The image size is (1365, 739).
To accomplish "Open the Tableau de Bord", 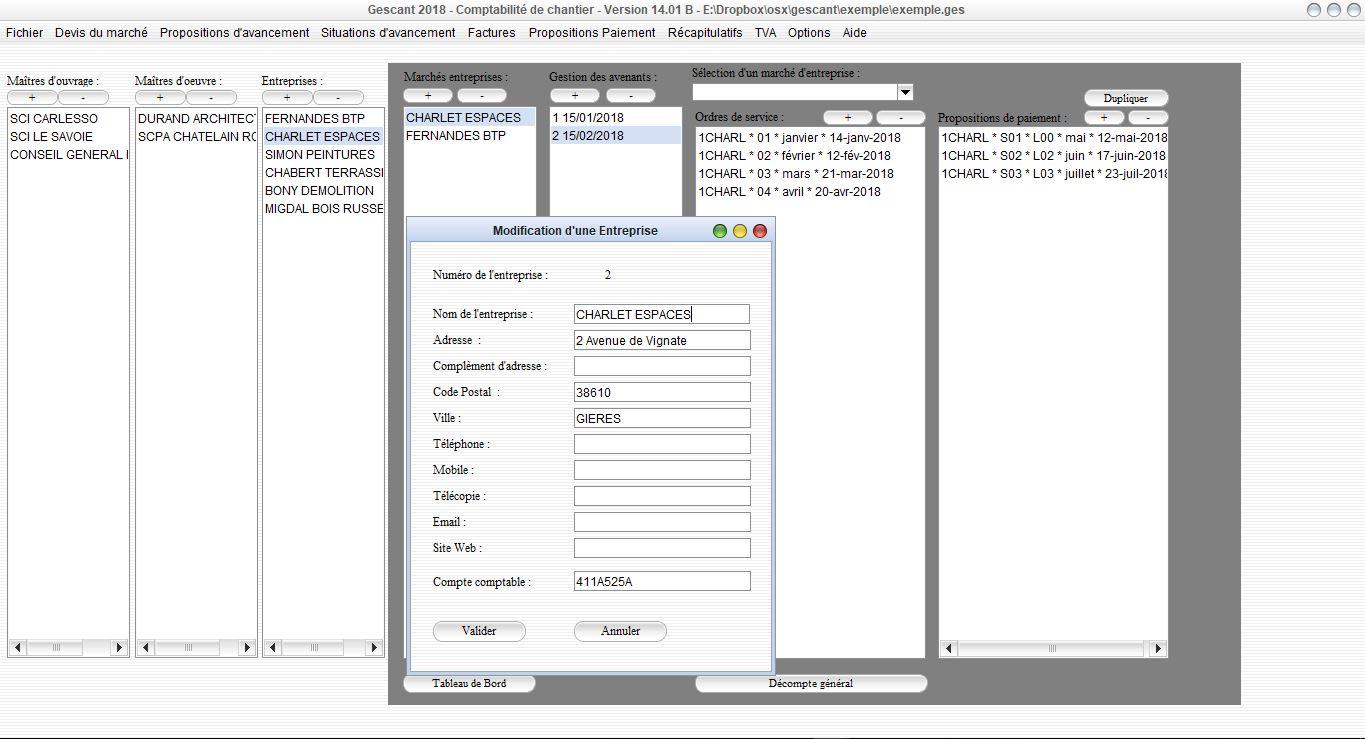I will (x=469, y=684).
